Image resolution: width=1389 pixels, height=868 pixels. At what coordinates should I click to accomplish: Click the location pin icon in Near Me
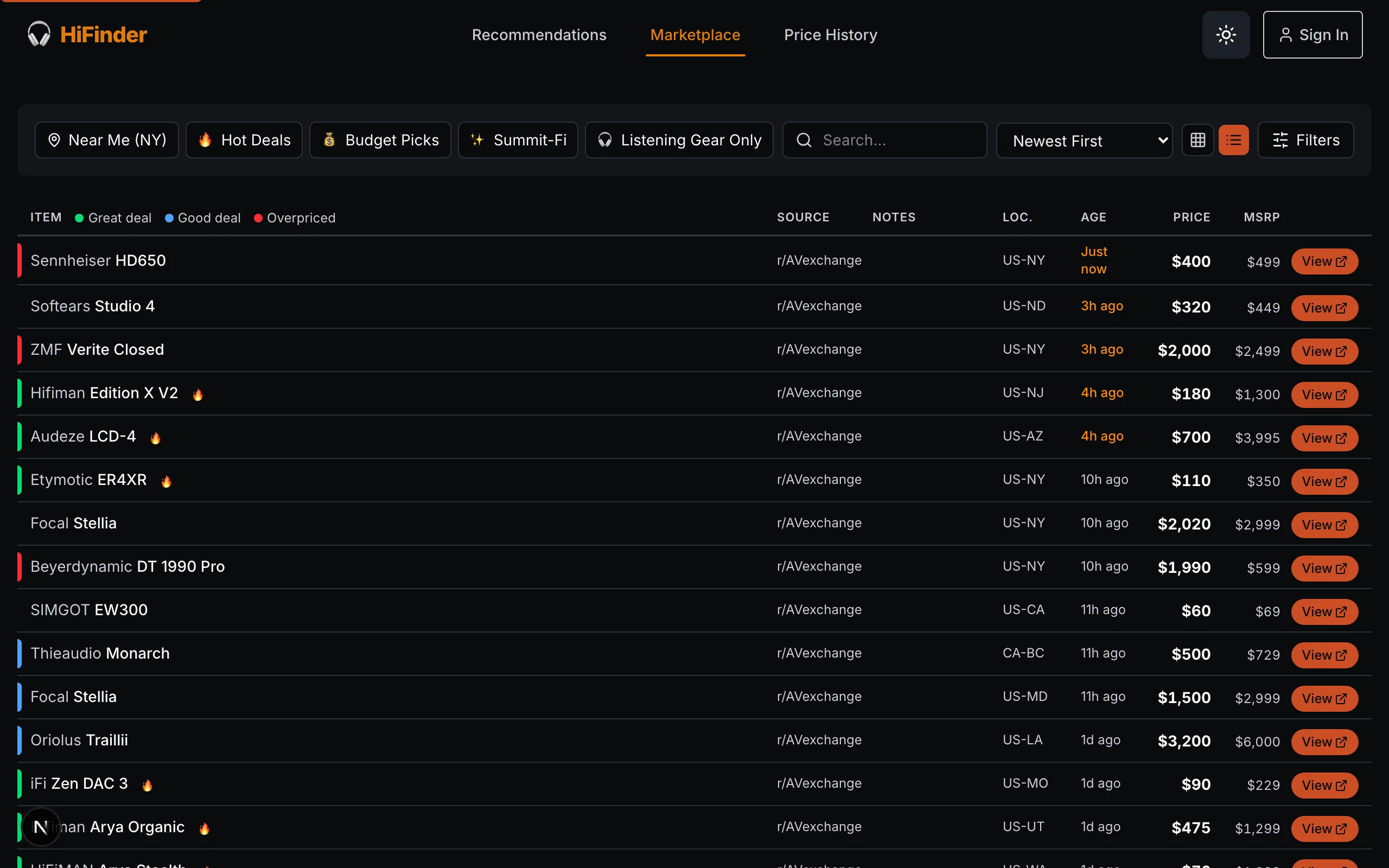pyautogui.click(x=54, y=140)
